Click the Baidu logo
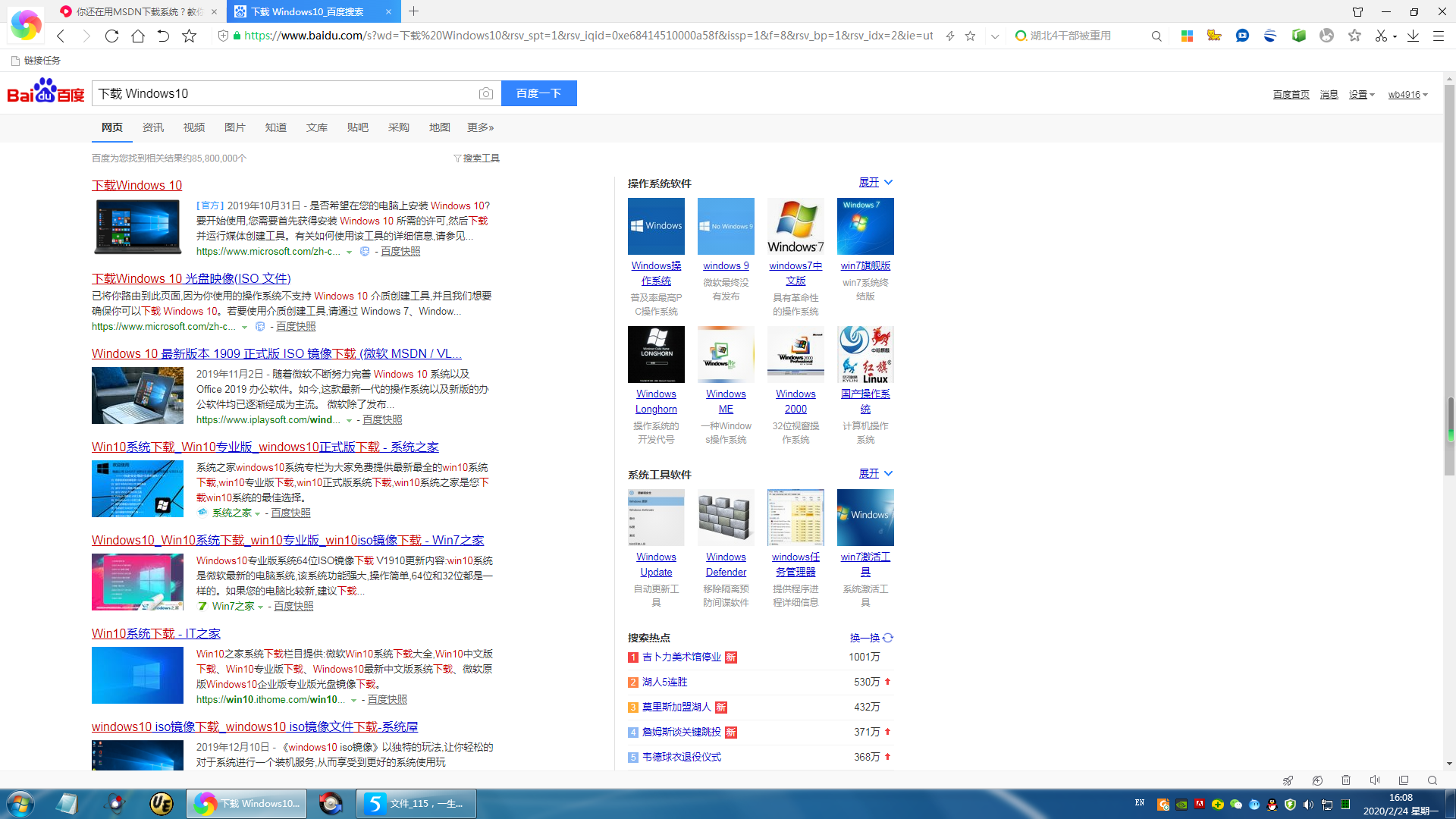 45,92
